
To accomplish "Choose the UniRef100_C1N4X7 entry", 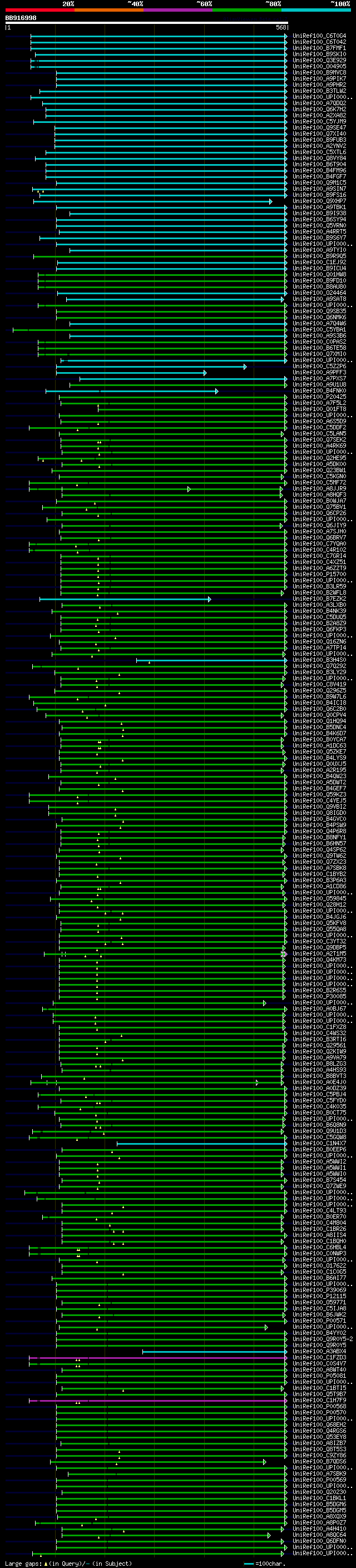I will click(x=319, y=1142).
